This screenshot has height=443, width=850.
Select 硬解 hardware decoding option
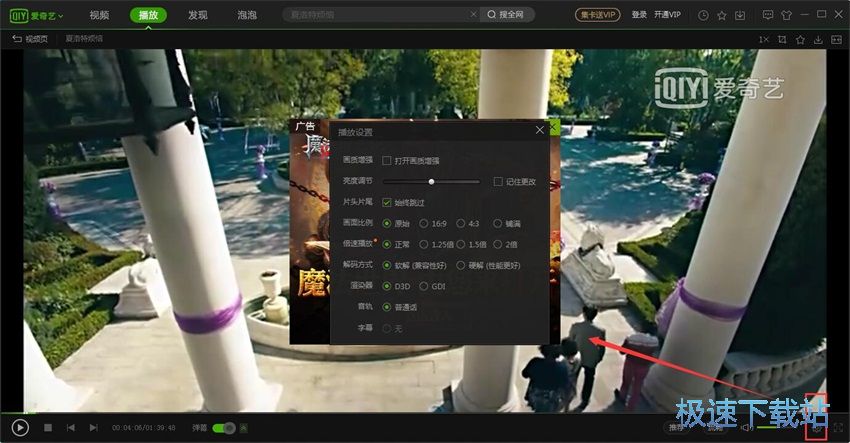[488, 265]
